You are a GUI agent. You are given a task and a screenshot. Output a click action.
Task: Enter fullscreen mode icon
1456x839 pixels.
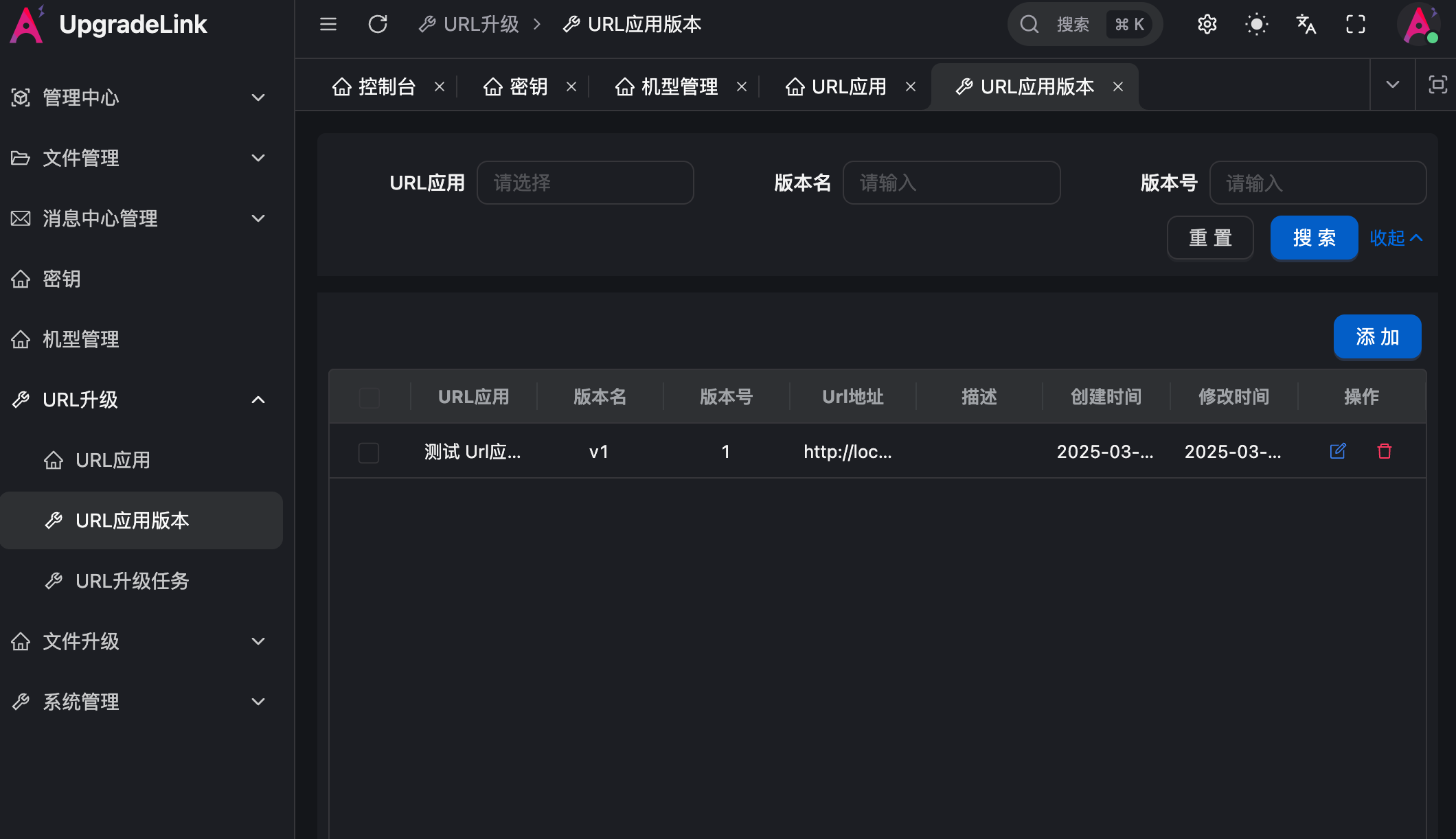click(1356, 25)
